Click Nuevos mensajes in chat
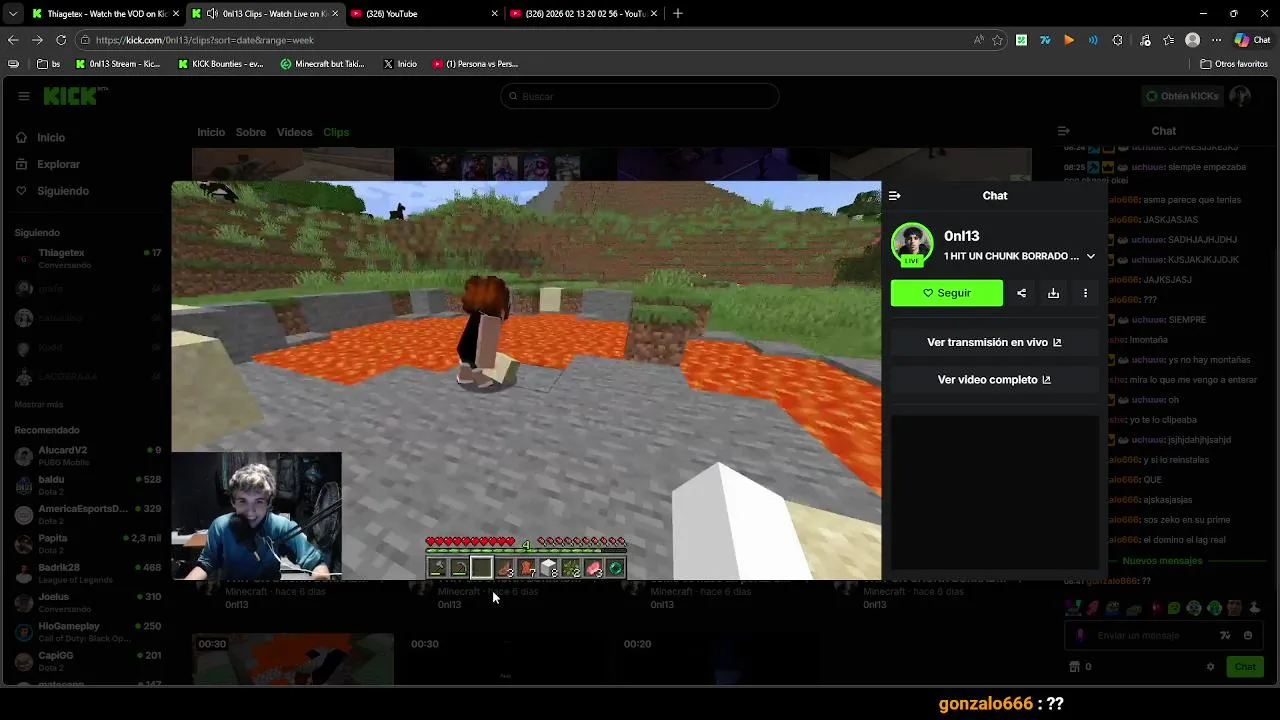 pos(1162,561)
